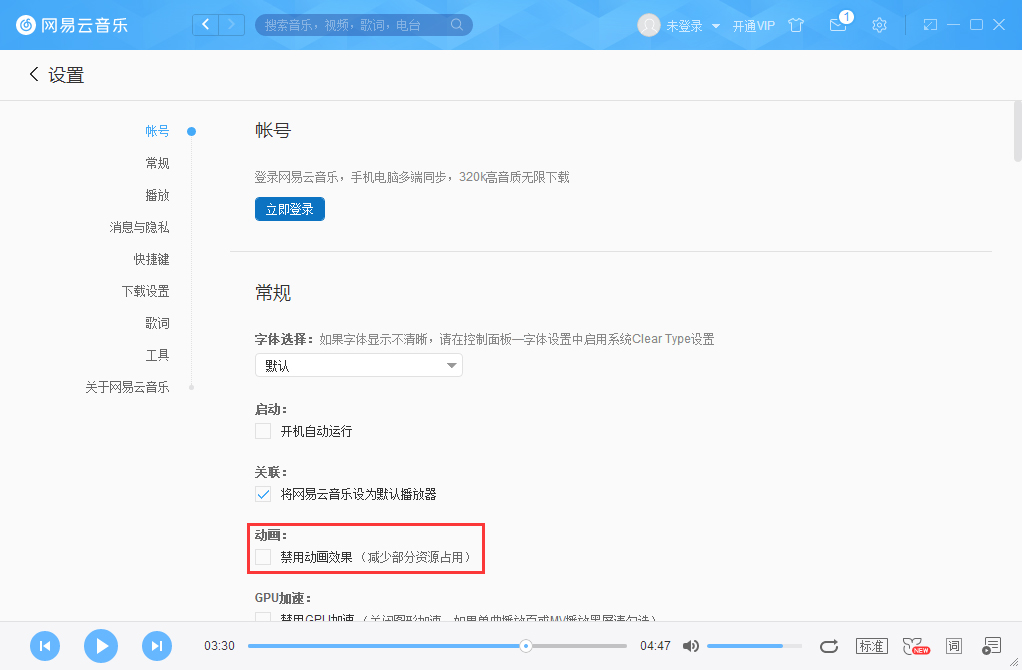Image resolution: width=1022 pixels, height=670 pixels.
Task: Open the current playlist icon
Action: [x=992, y=646]
